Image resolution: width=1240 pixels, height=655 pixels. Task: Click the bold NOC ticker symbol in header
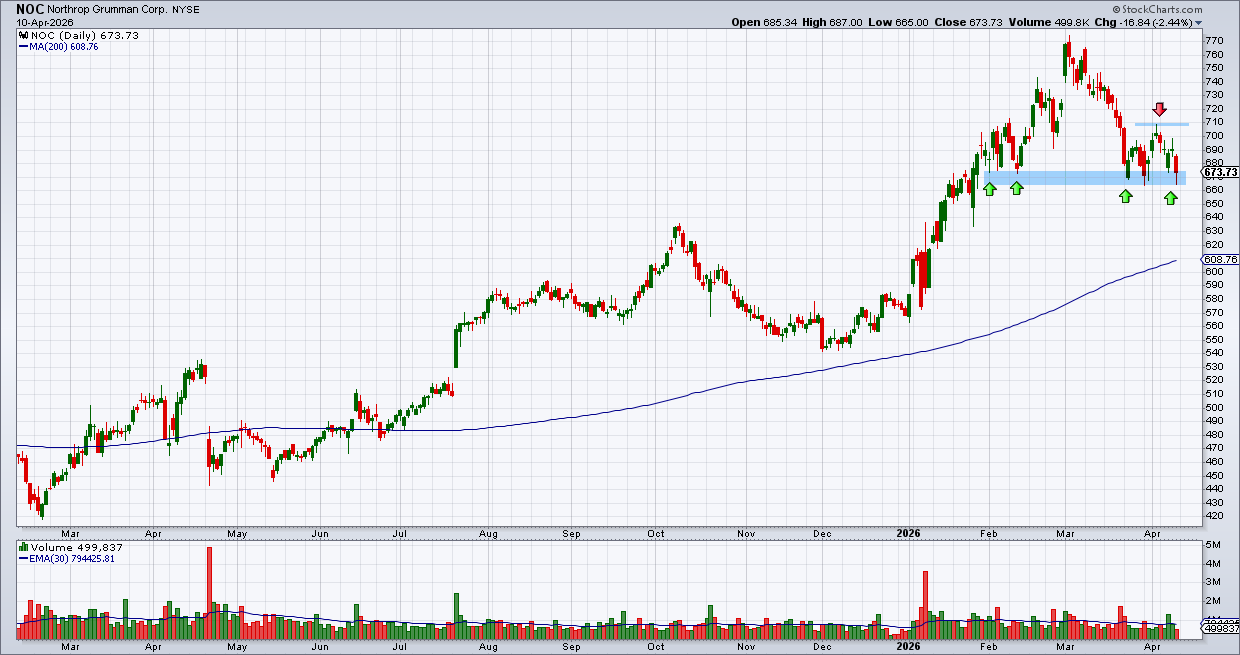coord(30,8)
